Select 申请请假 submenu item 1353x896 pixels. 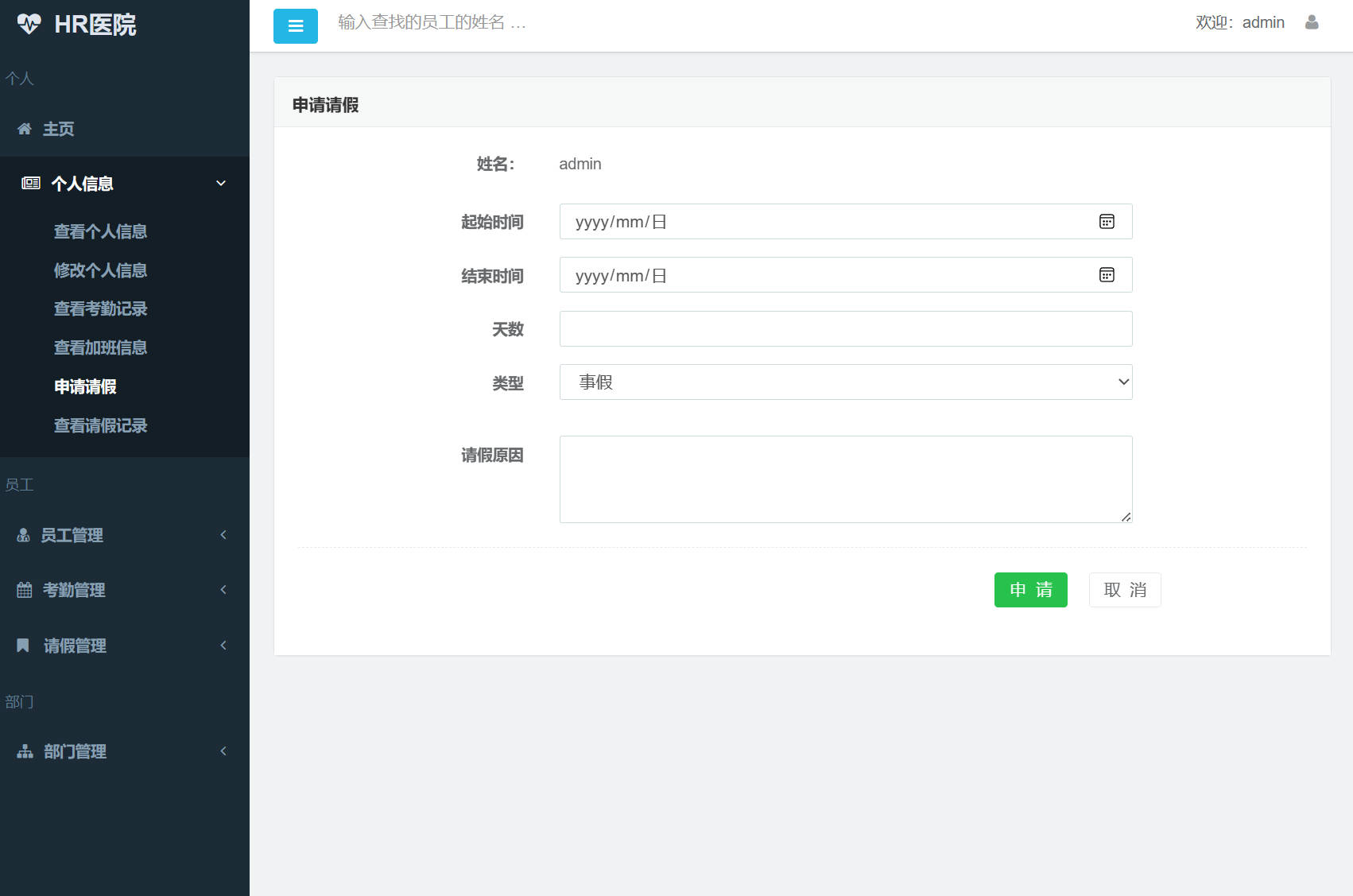(x=85, y=386)
